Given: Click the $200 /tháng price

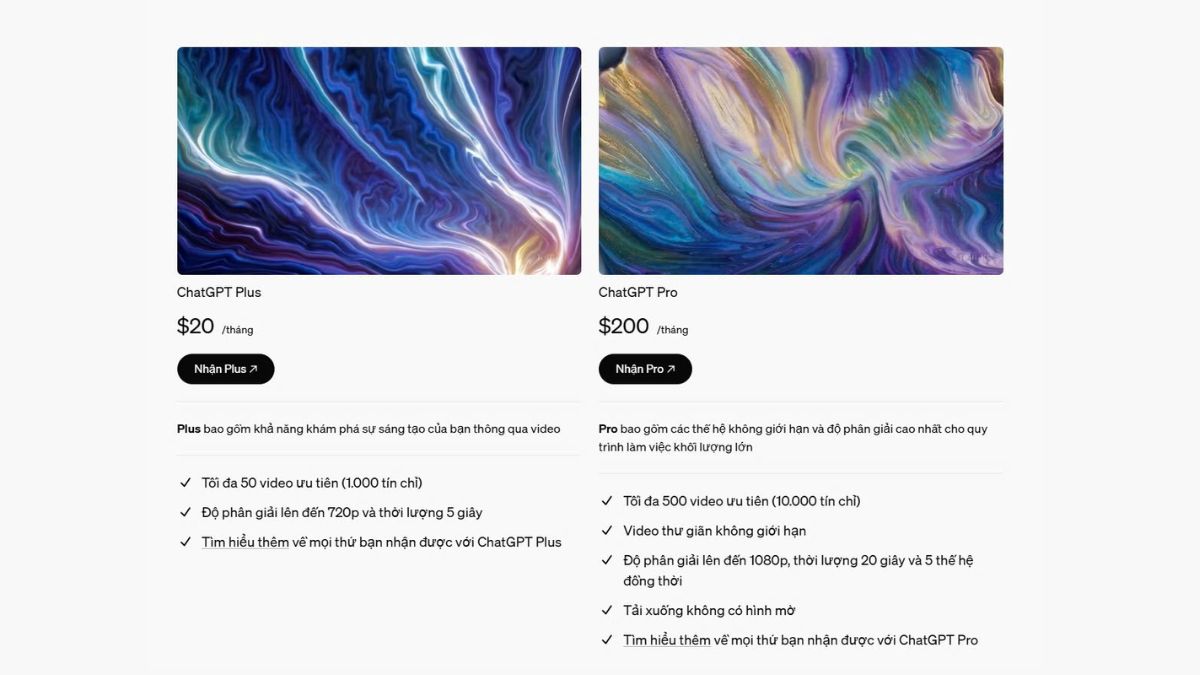Looking at the screenshot, I should click(x=644, y=327).
